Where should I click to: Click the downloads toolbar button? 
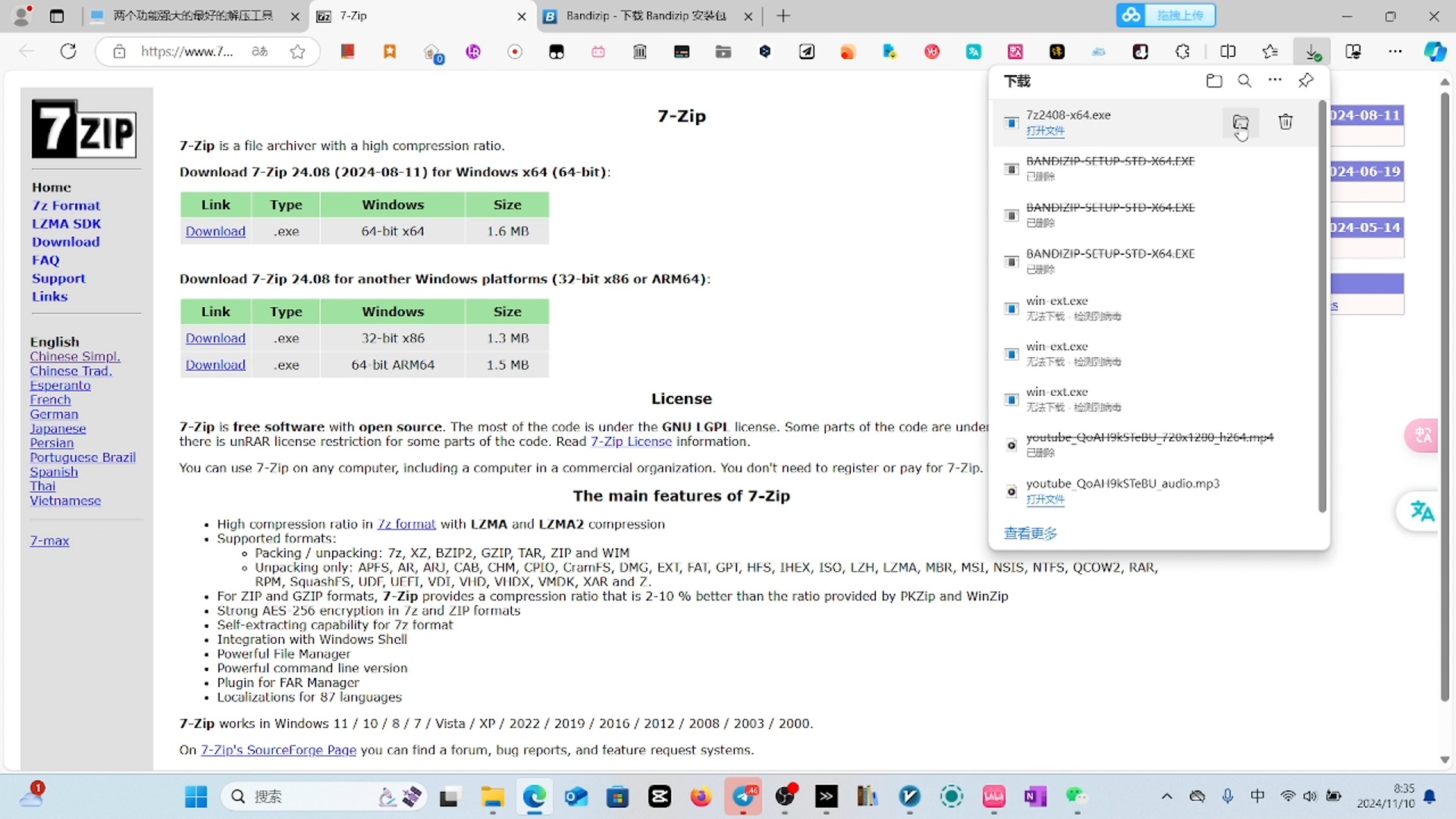[1312, 52]
